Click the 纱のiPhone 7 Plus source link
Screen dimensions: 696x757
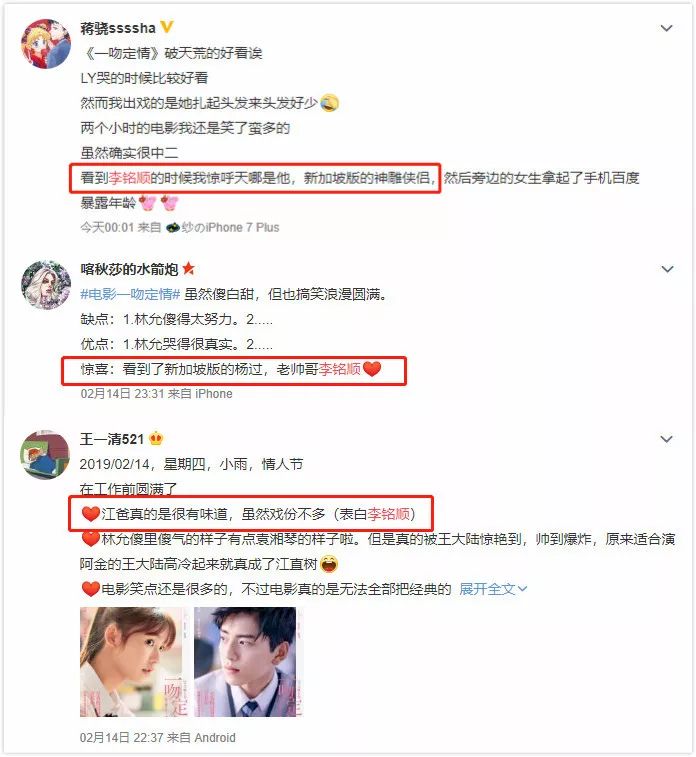pos(223,227)
